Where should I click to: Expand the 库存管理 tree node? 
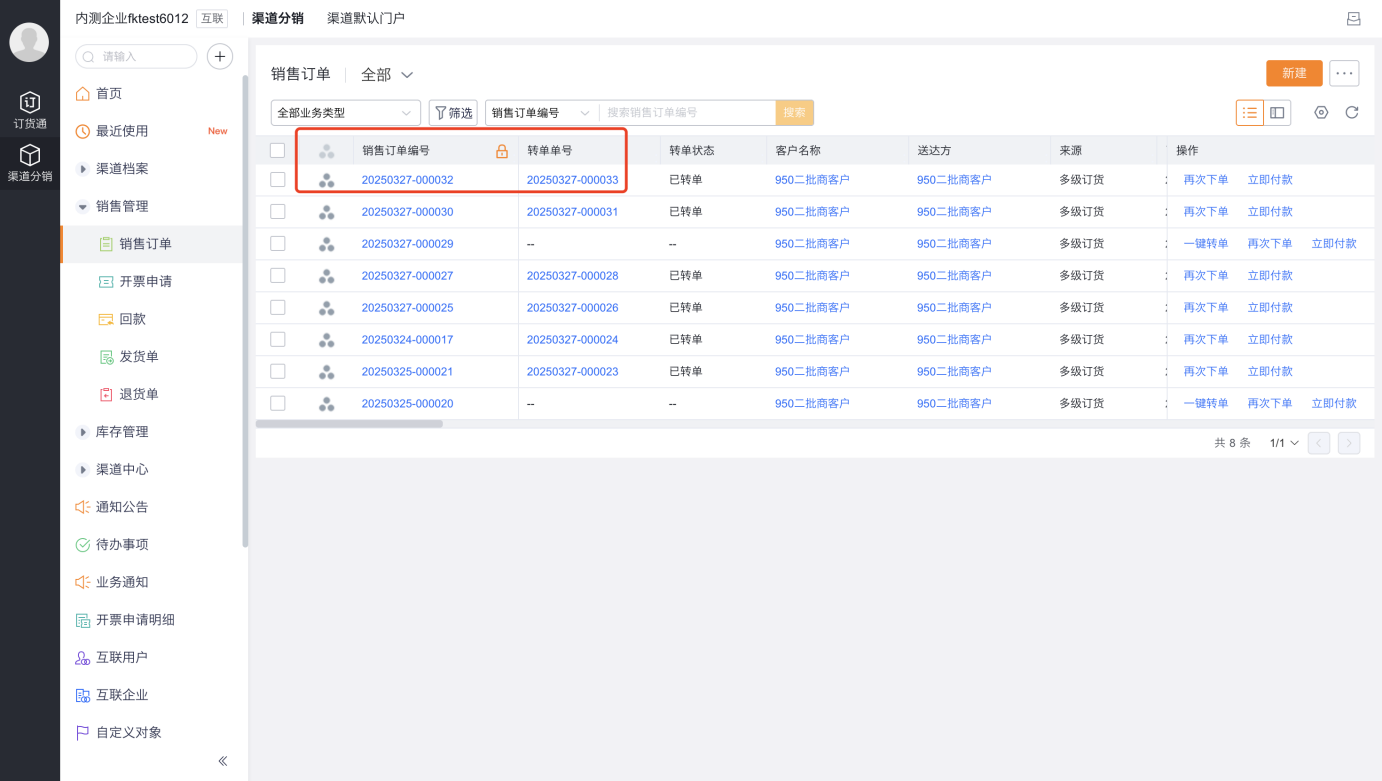click(83, 432)
